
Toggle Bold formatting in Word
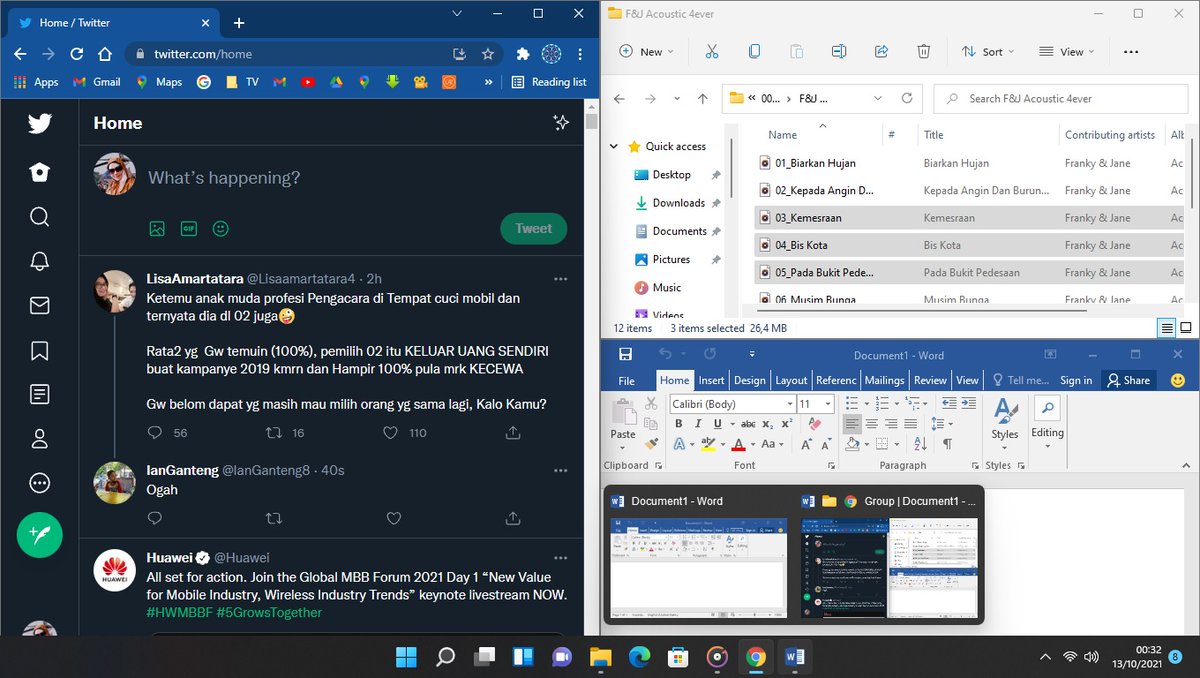tap(679, 424)
